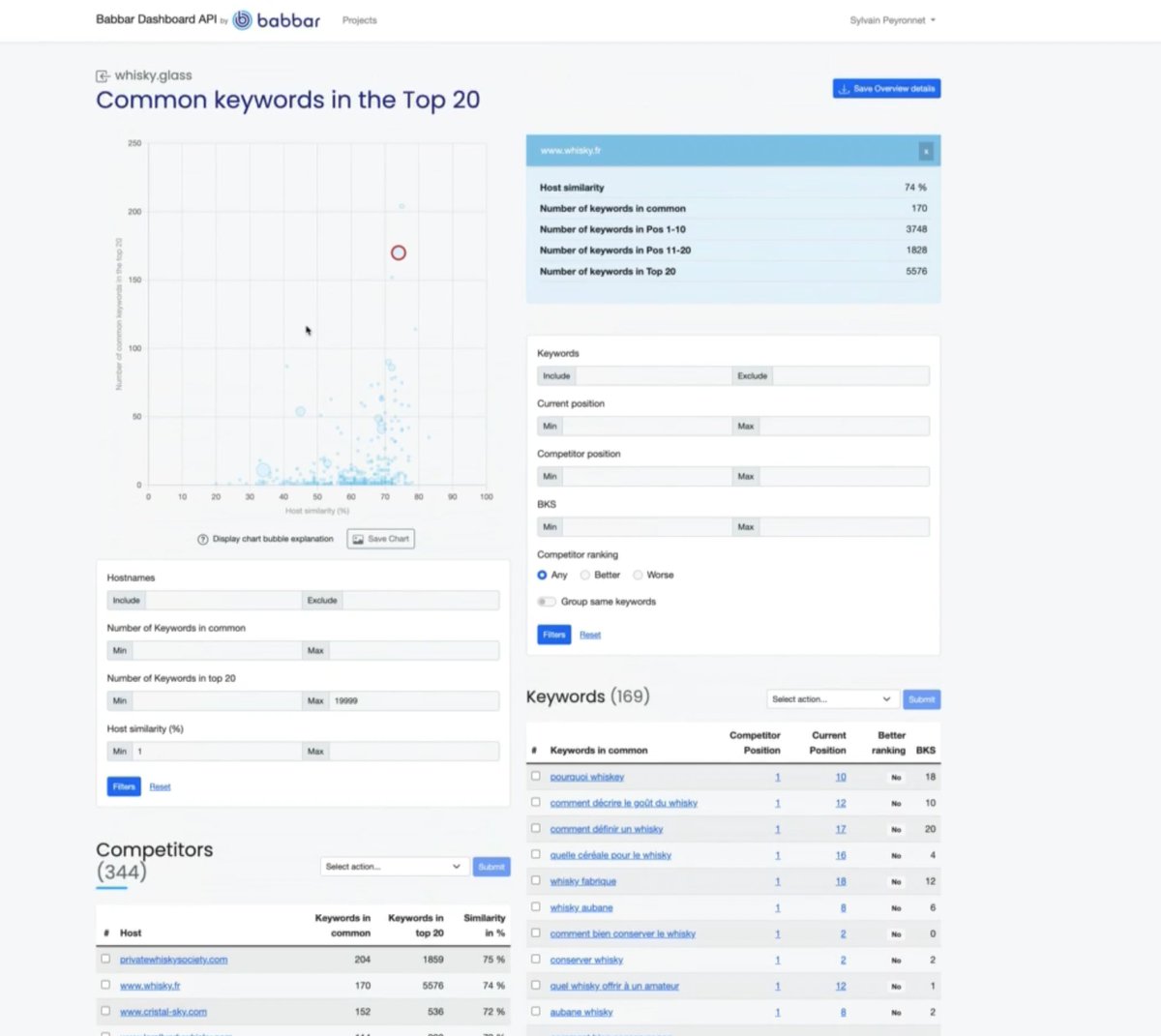The height and width of the screenshot is (1036, 1161).
Task: Click the Competitor Position column header
Action: click(755, 743)
